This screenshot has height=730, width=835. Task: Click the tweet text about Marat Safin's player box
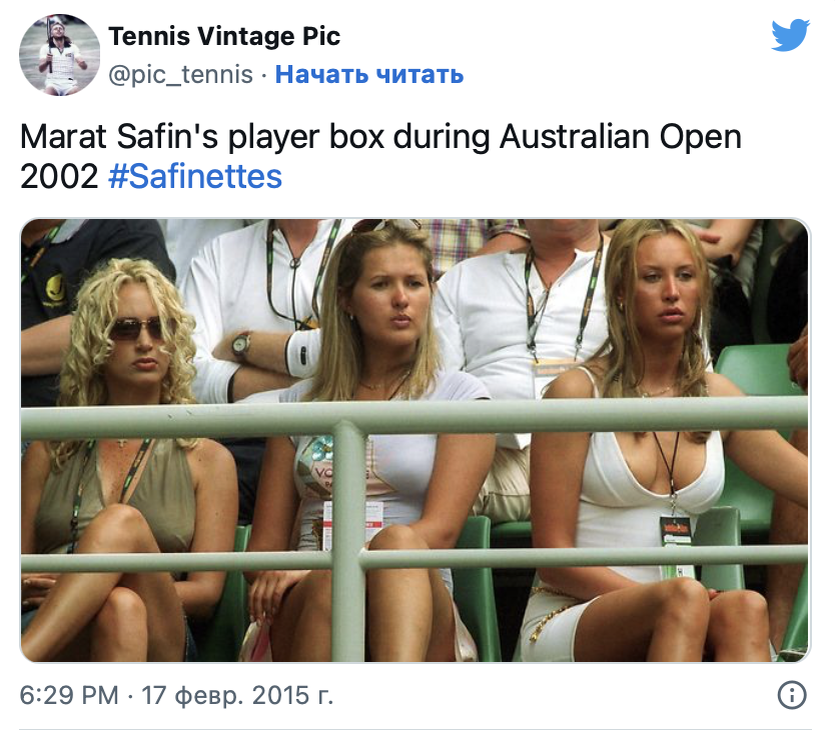tap(380, 156)
